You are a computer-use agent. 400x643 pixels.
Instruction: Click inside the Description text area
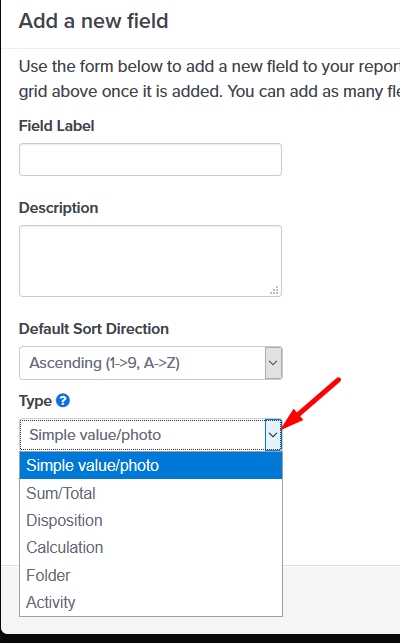(150, 261)
